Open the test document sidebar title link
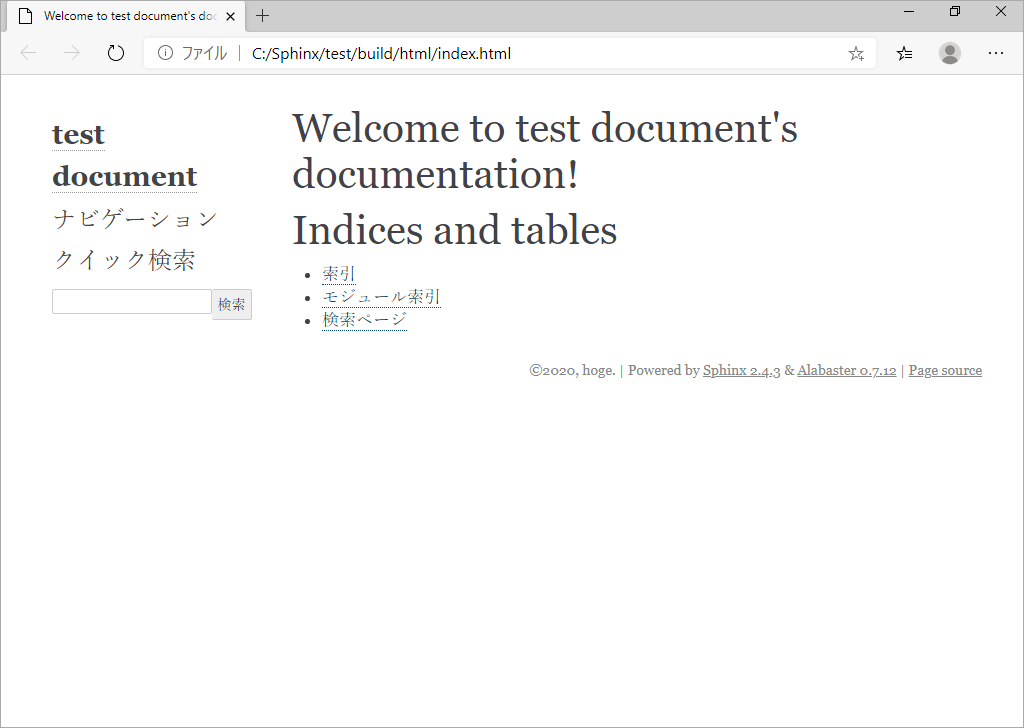The width and height of the screenshot is (1024, 728). (x=124, y=155)
